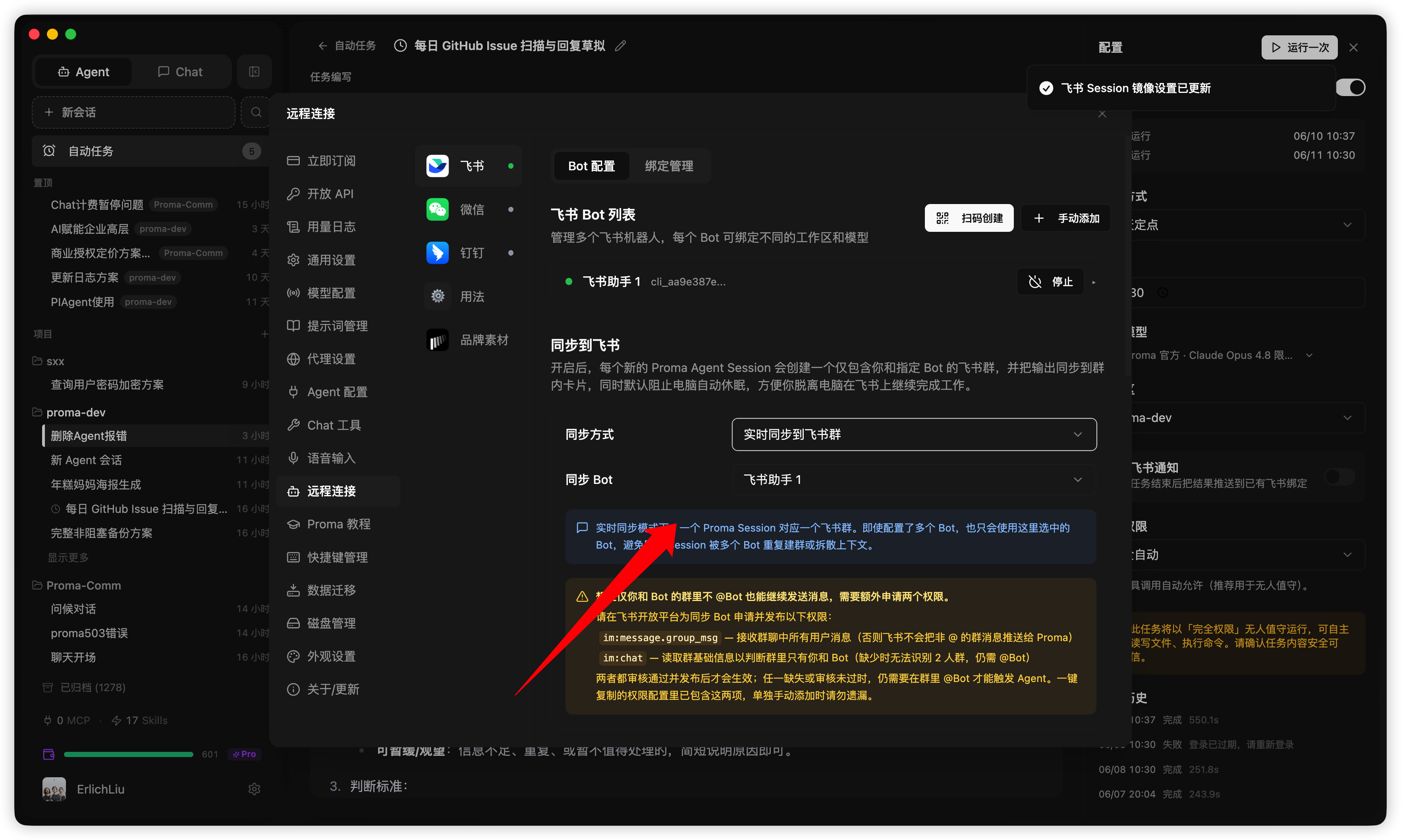Click the 关于/更新 info icon
The height and width of the screenshot is (840, 1401).
293,689
